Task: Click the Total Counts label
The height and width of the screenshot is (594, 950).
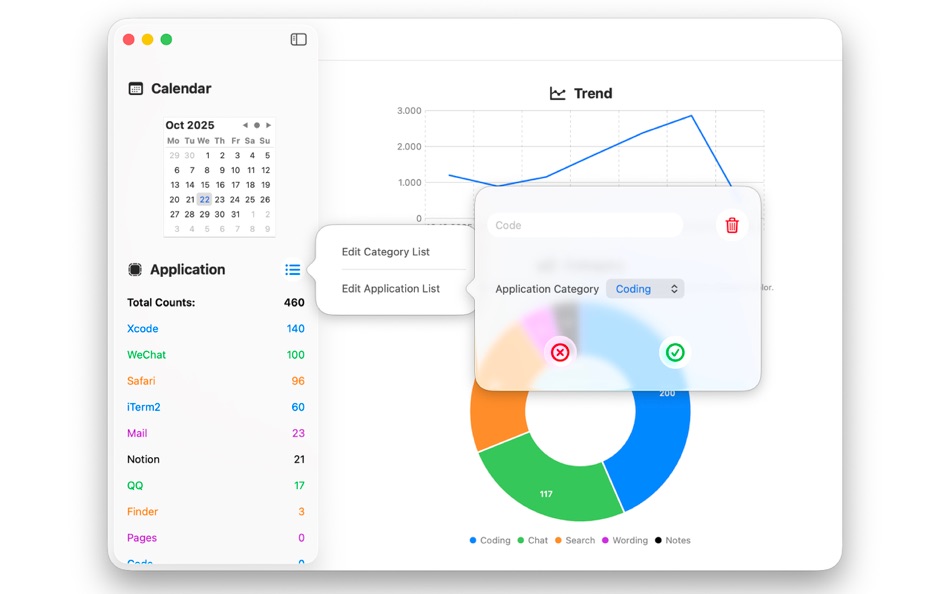Action: click(x=161, y=302)
